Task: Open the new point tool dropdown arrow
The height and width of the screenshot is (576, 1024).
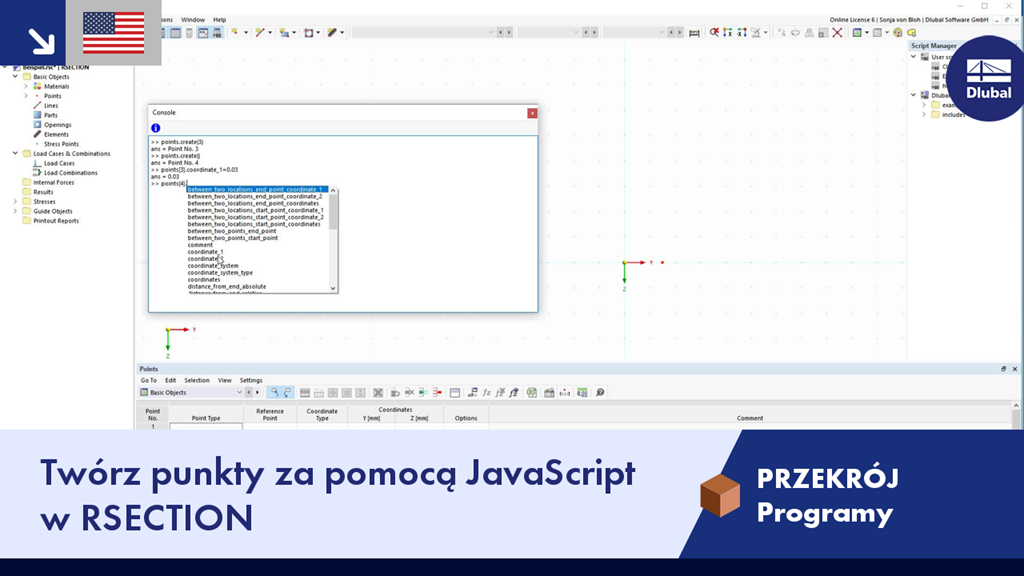Action: 246,33
